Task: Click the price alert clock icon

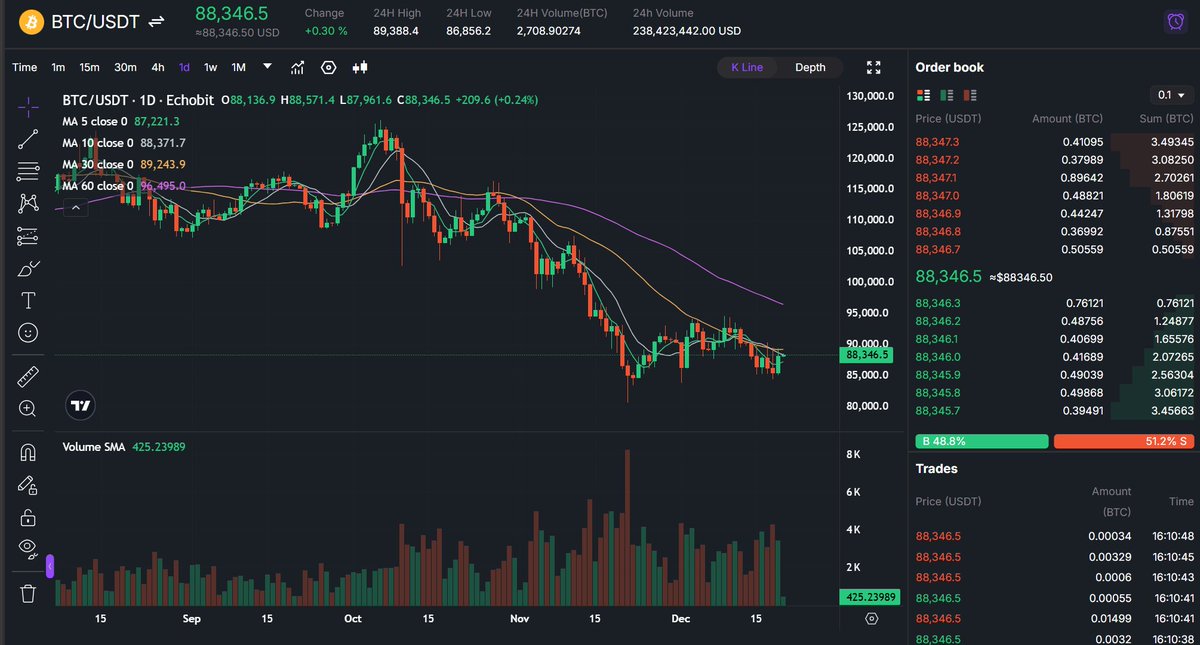Action: [x=1175, y=21]
